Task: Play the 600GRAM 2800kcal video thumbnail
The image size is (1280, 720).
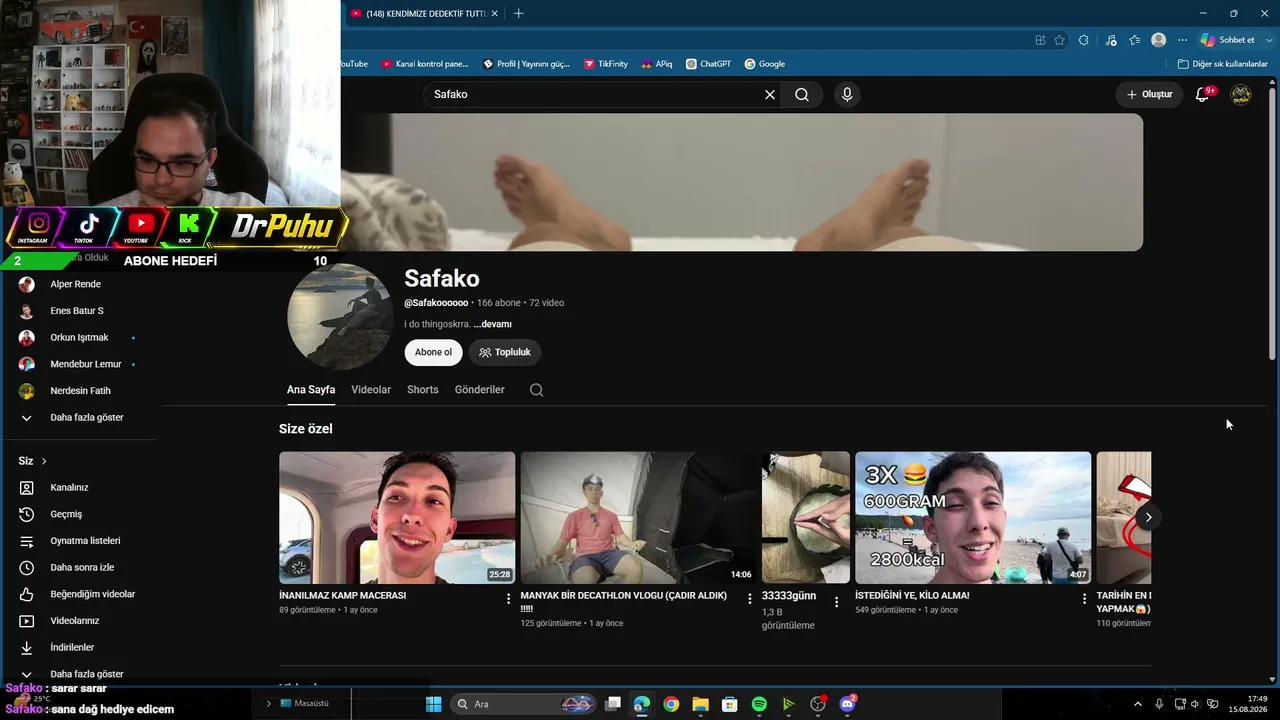Action: [x=973, y=518]
